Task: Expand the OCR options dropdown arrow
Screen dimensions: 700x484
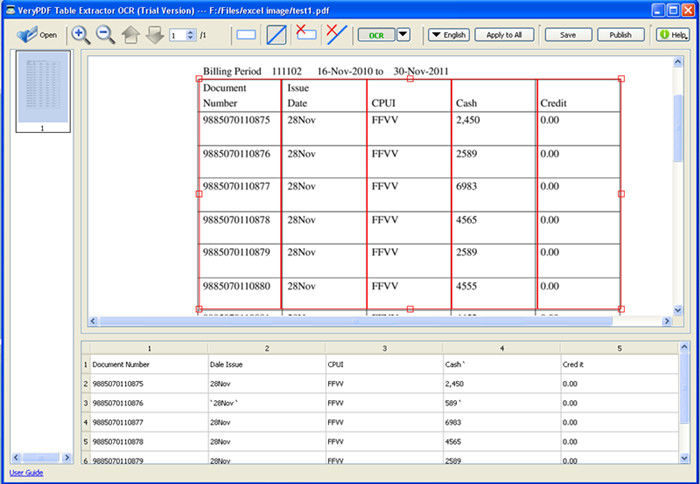Action: pos(403,35)
